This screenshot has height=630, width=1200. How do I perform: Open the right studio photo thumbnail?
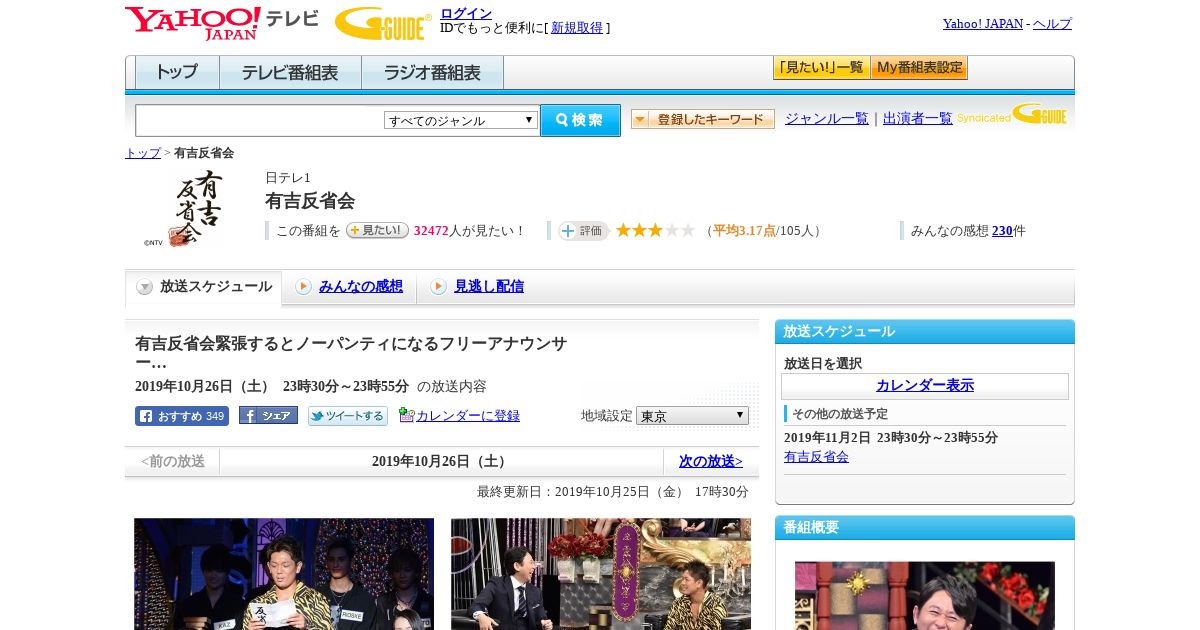coord(601,574)
